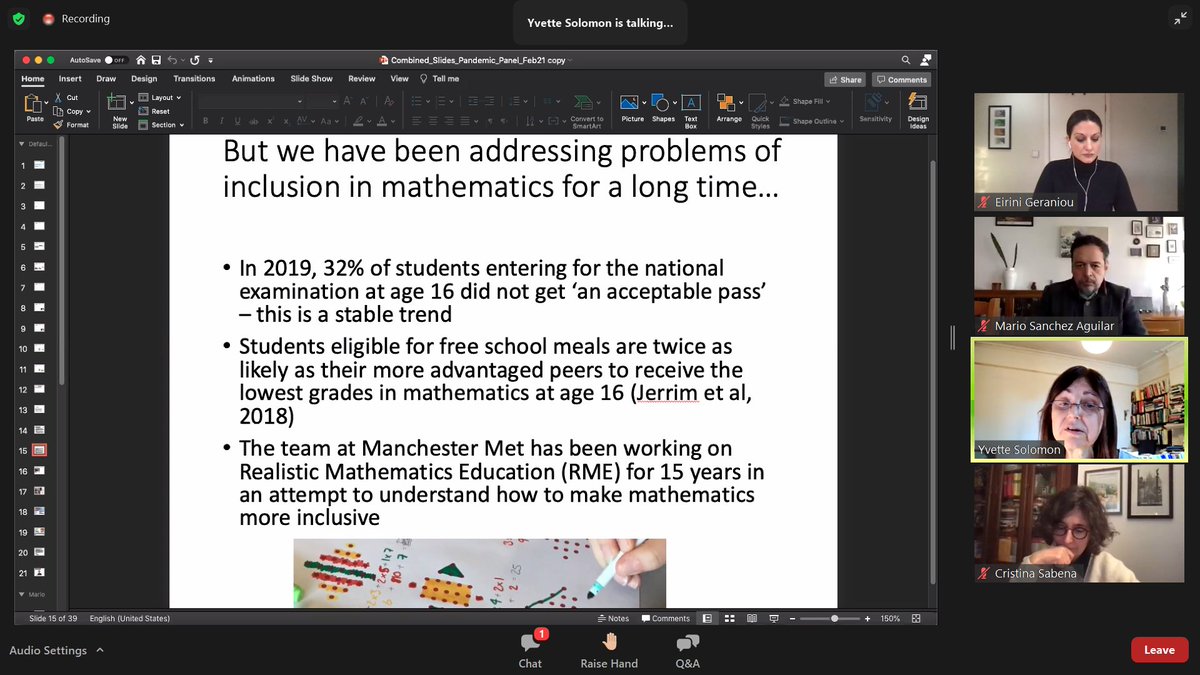Open Design Ideas pane
Viewport: 1200px width, 675px height.
pyautogui.click(x=918, y=110)
